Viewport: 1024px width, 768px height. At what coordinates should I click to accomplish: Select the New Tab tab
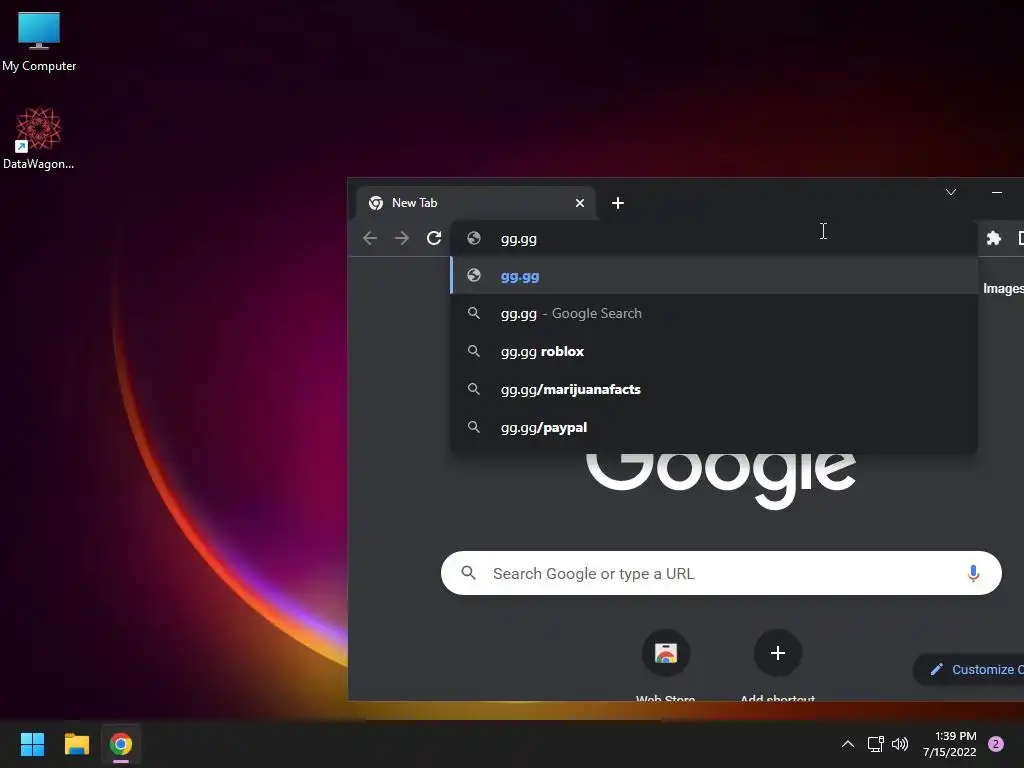[475, 203]
